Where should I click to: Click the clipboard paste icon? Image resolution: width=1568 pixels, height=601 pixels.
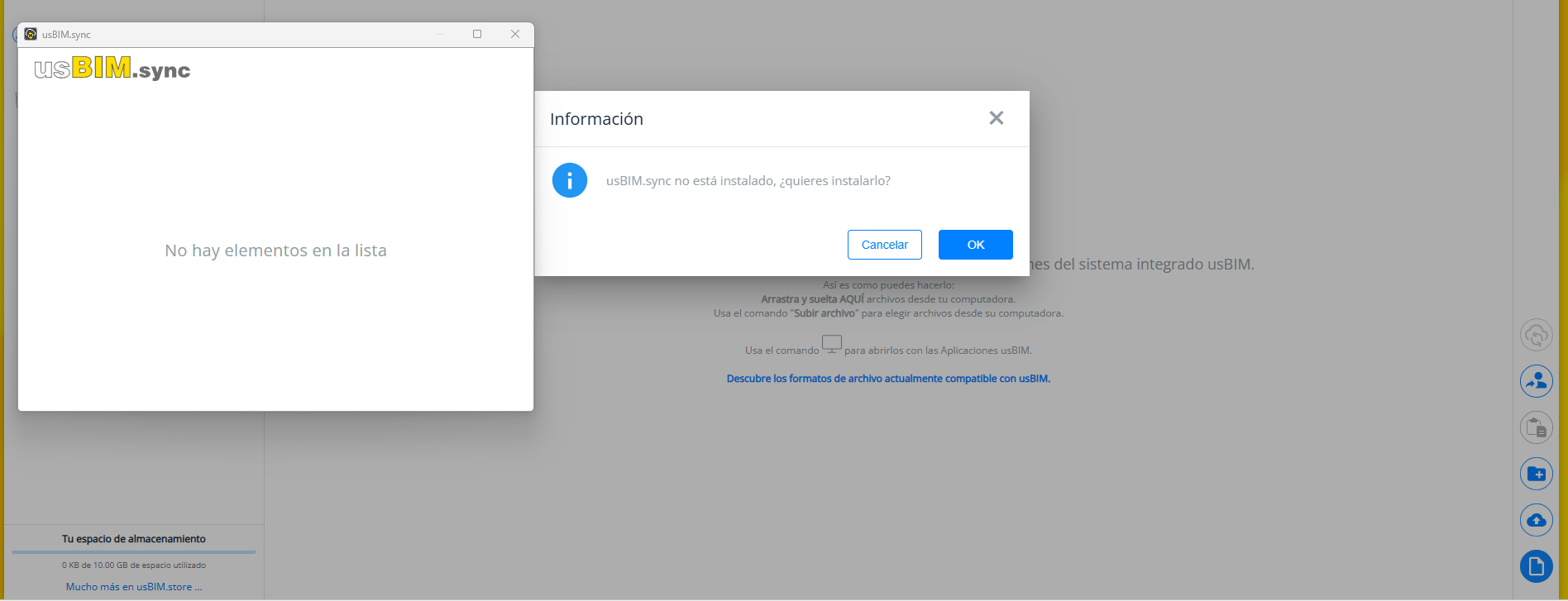click(1536, 427)
